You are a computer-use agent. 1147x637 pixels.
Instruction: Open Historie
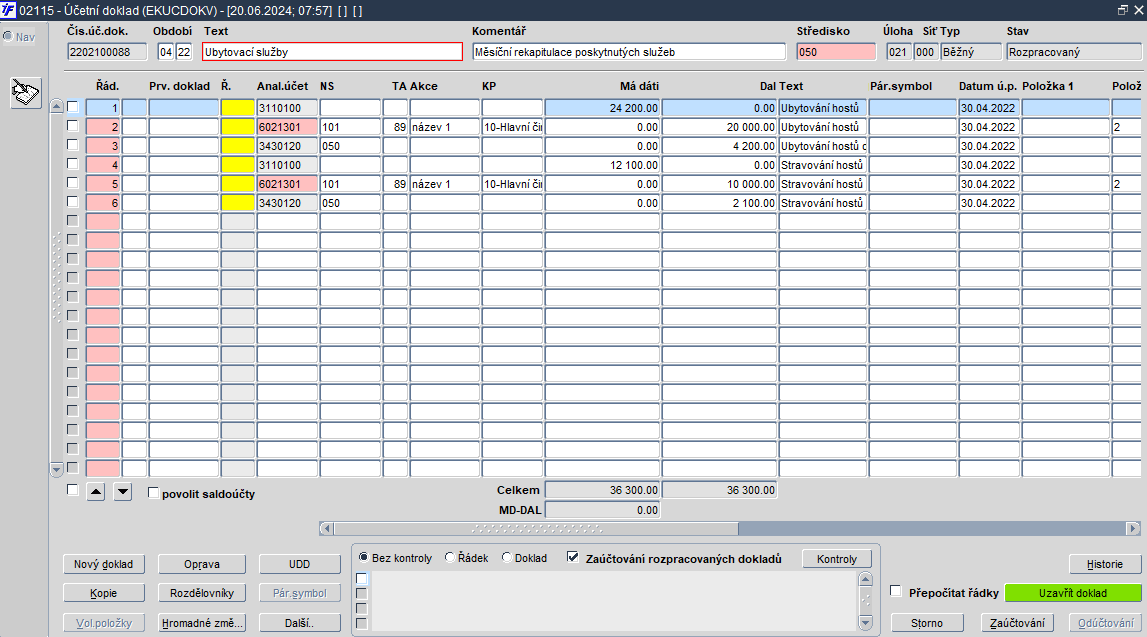[x=1105, y=564]
